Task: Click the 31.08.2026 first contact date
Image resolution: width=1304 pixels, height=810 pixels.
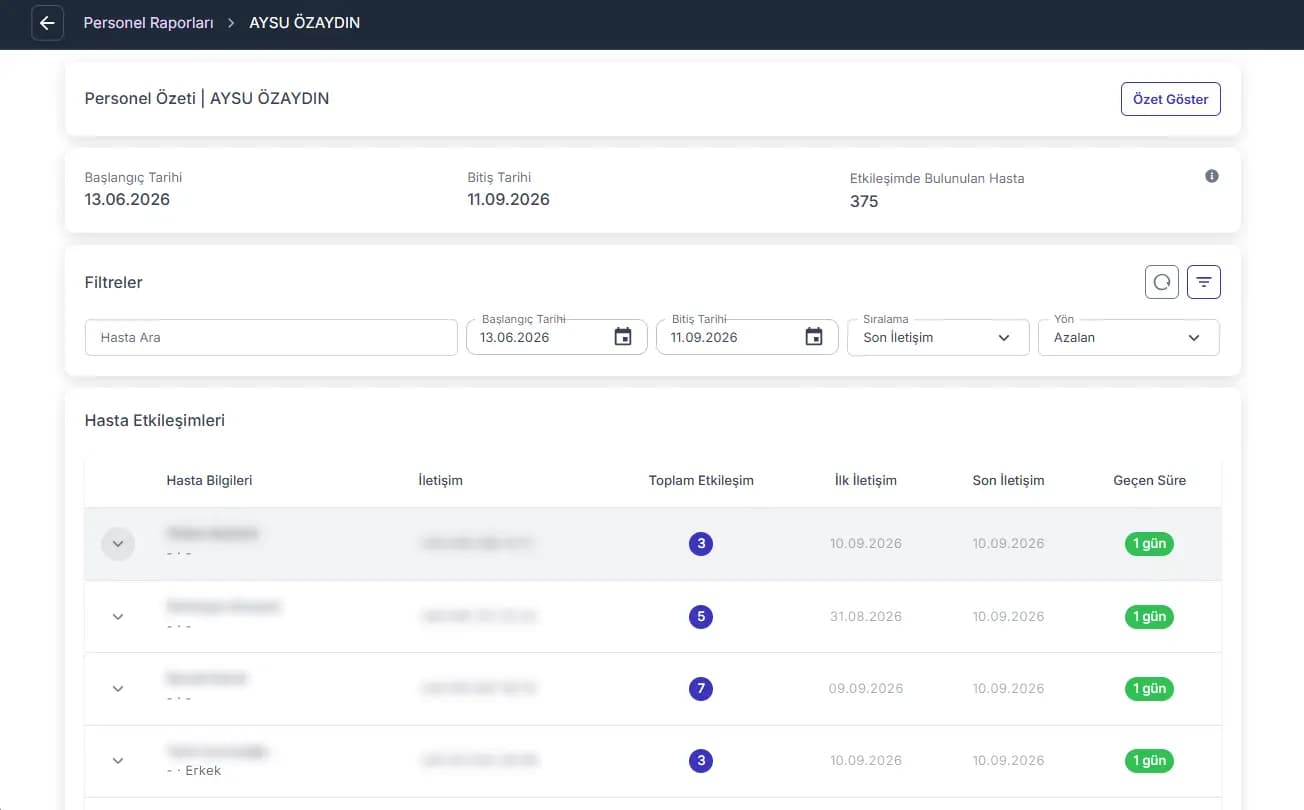Action: pos(865,616)
